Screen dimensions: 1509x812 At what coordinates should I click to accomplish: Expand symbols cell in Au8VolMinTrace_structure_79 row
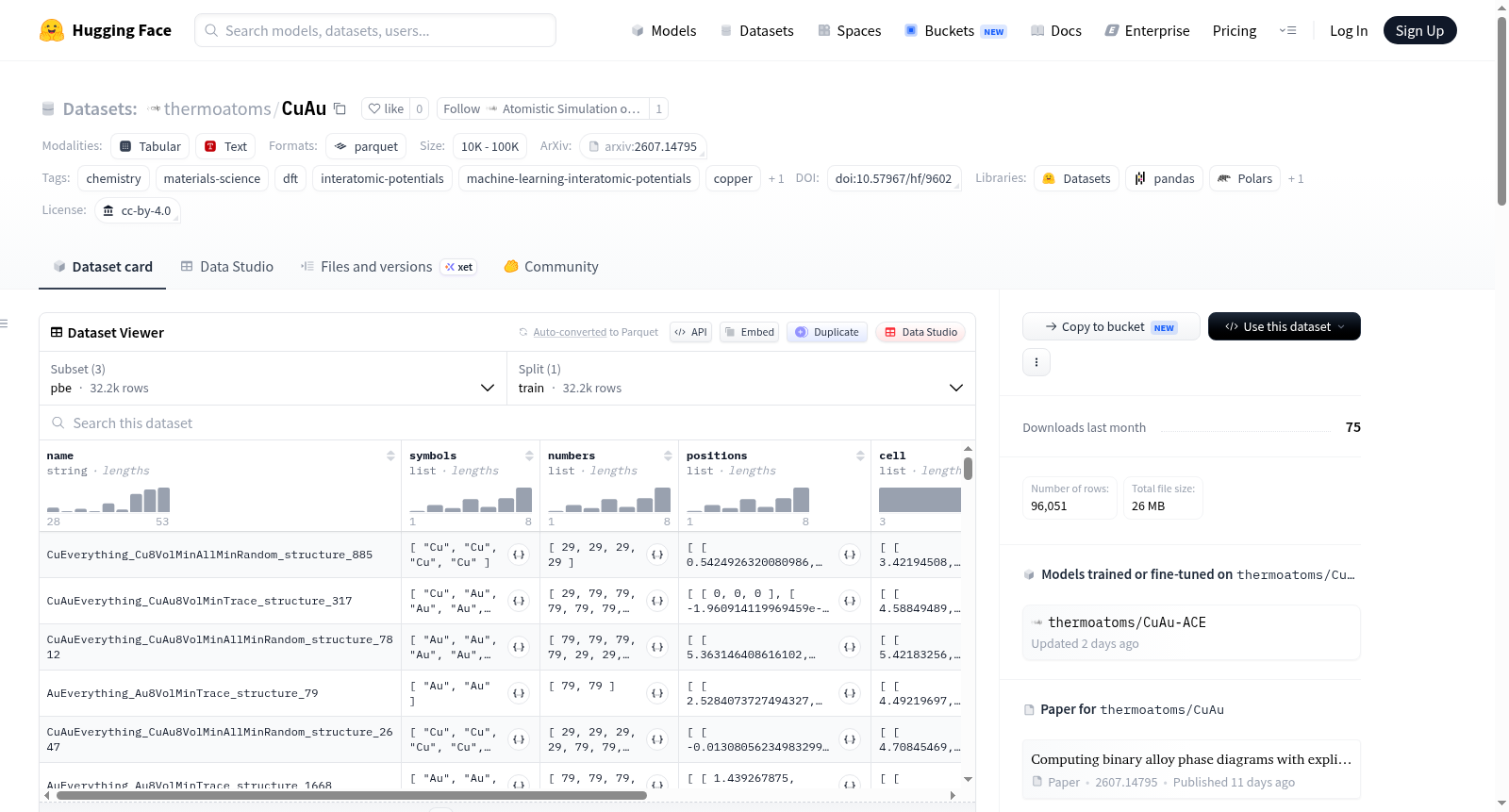coord(519,693)
